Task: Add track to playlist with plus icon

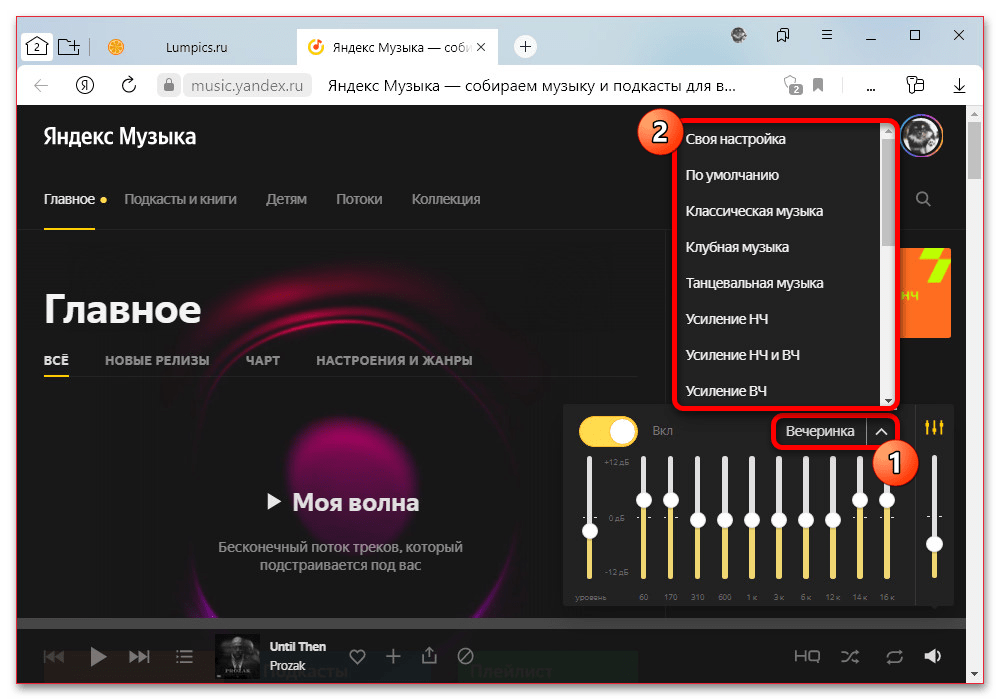Action: click(393, 655)
